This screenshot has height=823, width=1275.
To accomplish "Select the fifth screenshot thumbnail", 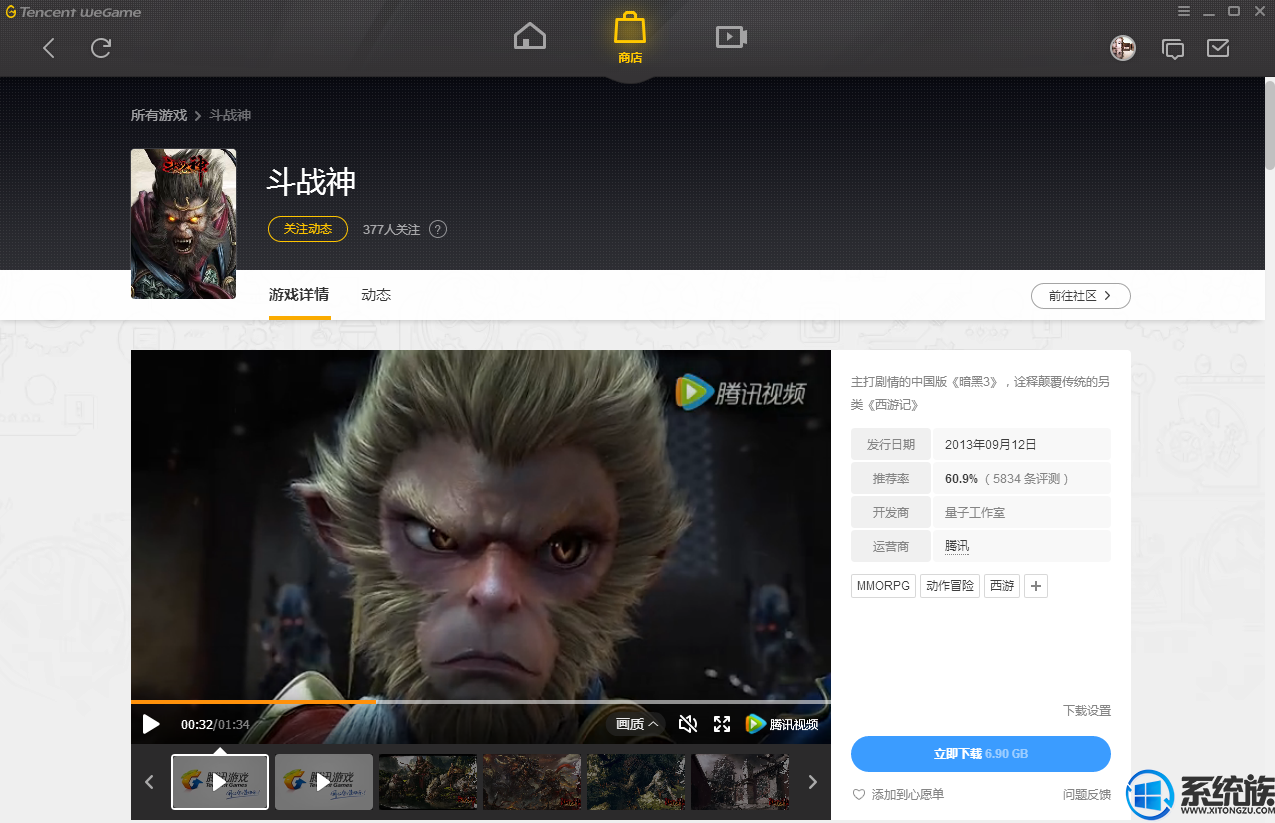I will [636, 782].
